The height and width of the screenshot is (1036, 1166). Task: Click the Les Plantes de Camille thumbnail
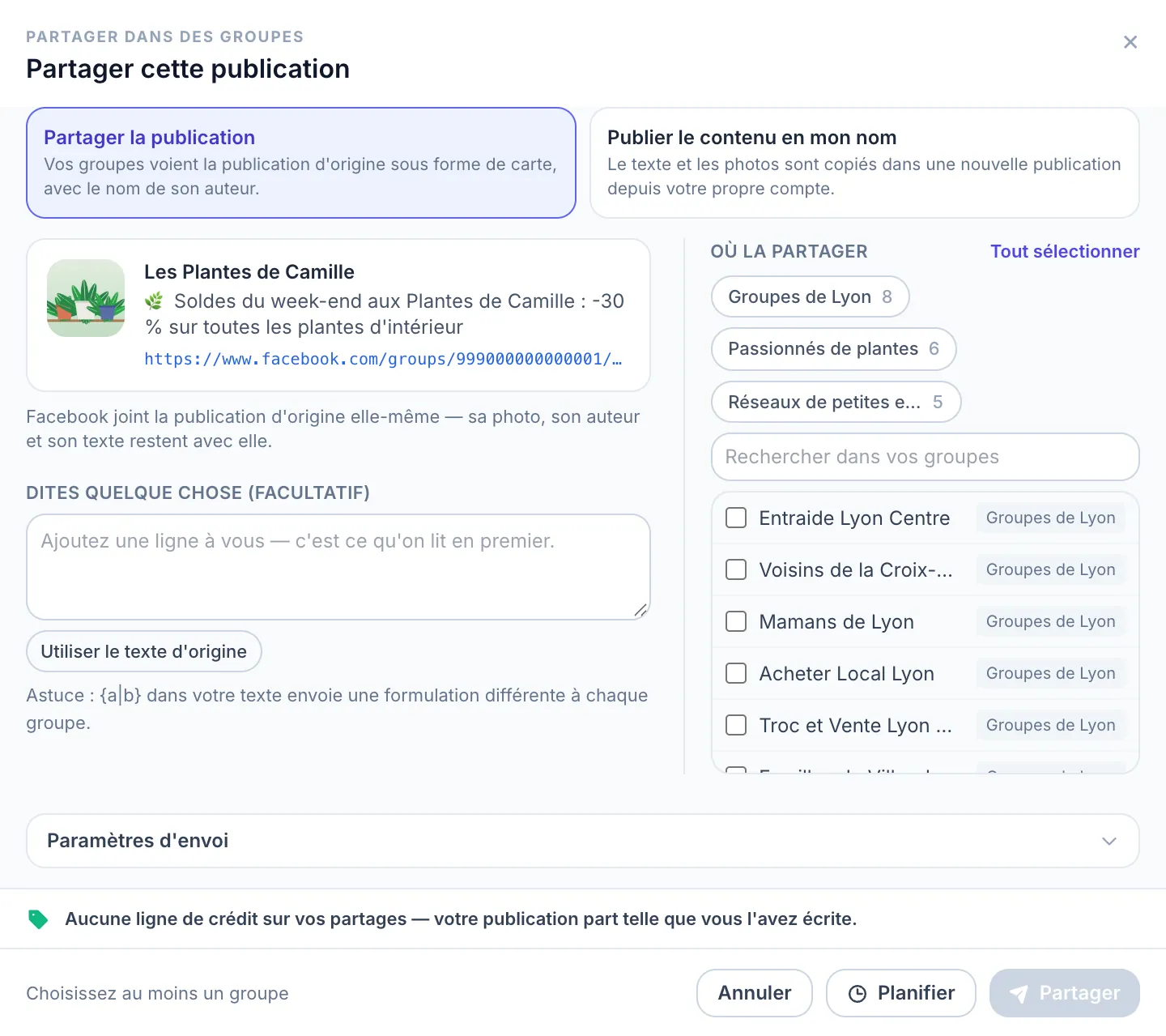pos(86,298)
